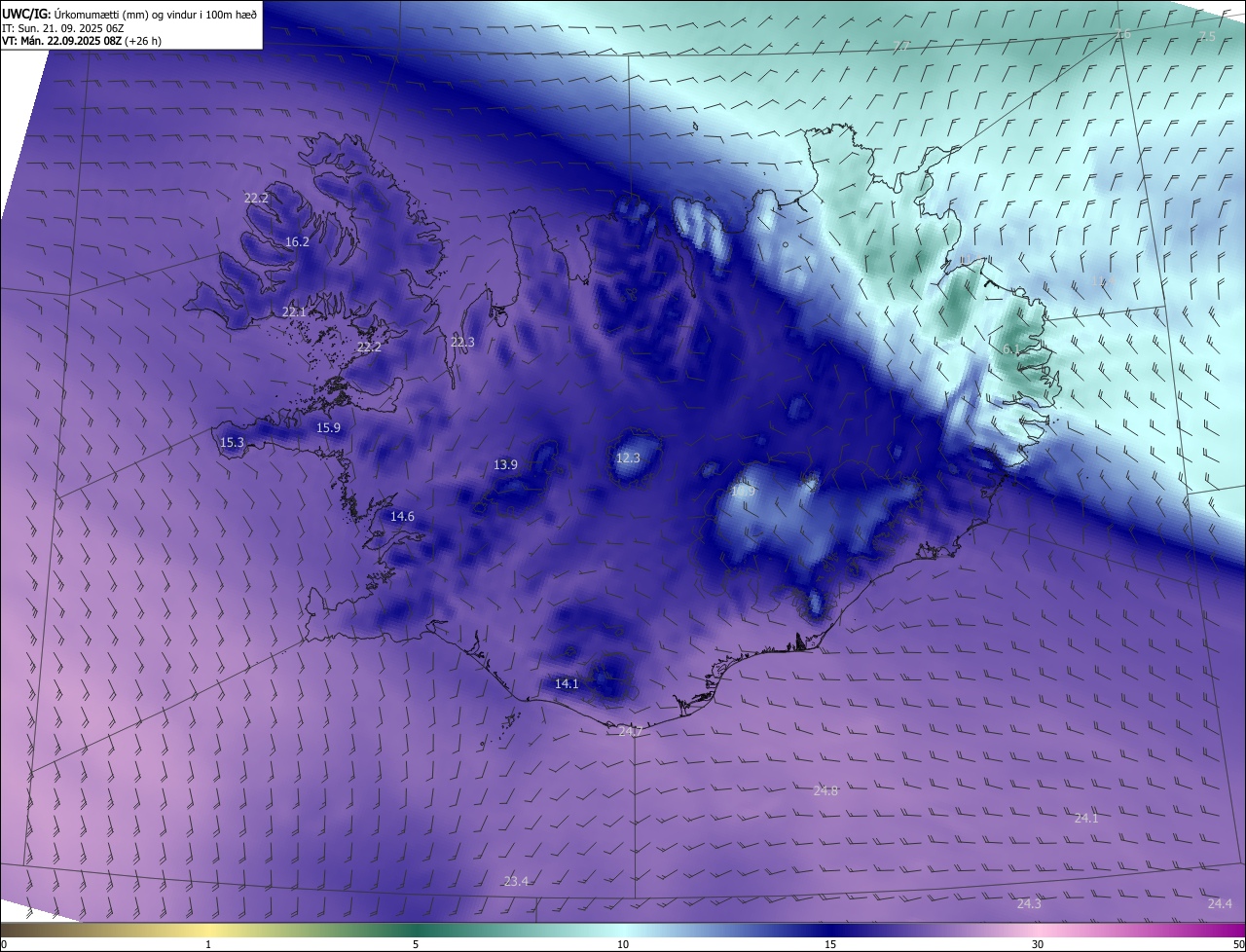Click the 14.6 value label on the map
The width and height of the screenshot is (1246, 952).
[402, 516]
